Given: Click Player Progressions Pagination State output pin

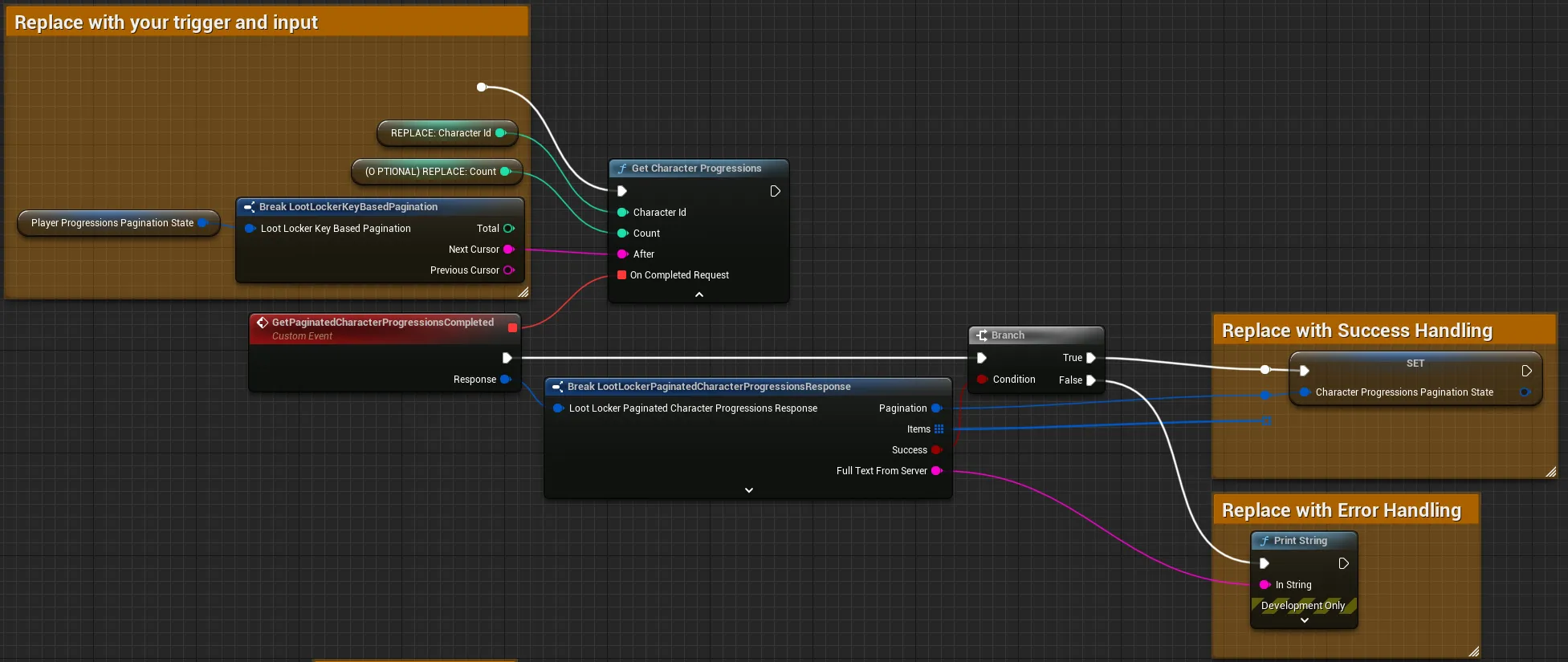Looking at the screenshot, I should pyautogui.click(x=203, y=223).
